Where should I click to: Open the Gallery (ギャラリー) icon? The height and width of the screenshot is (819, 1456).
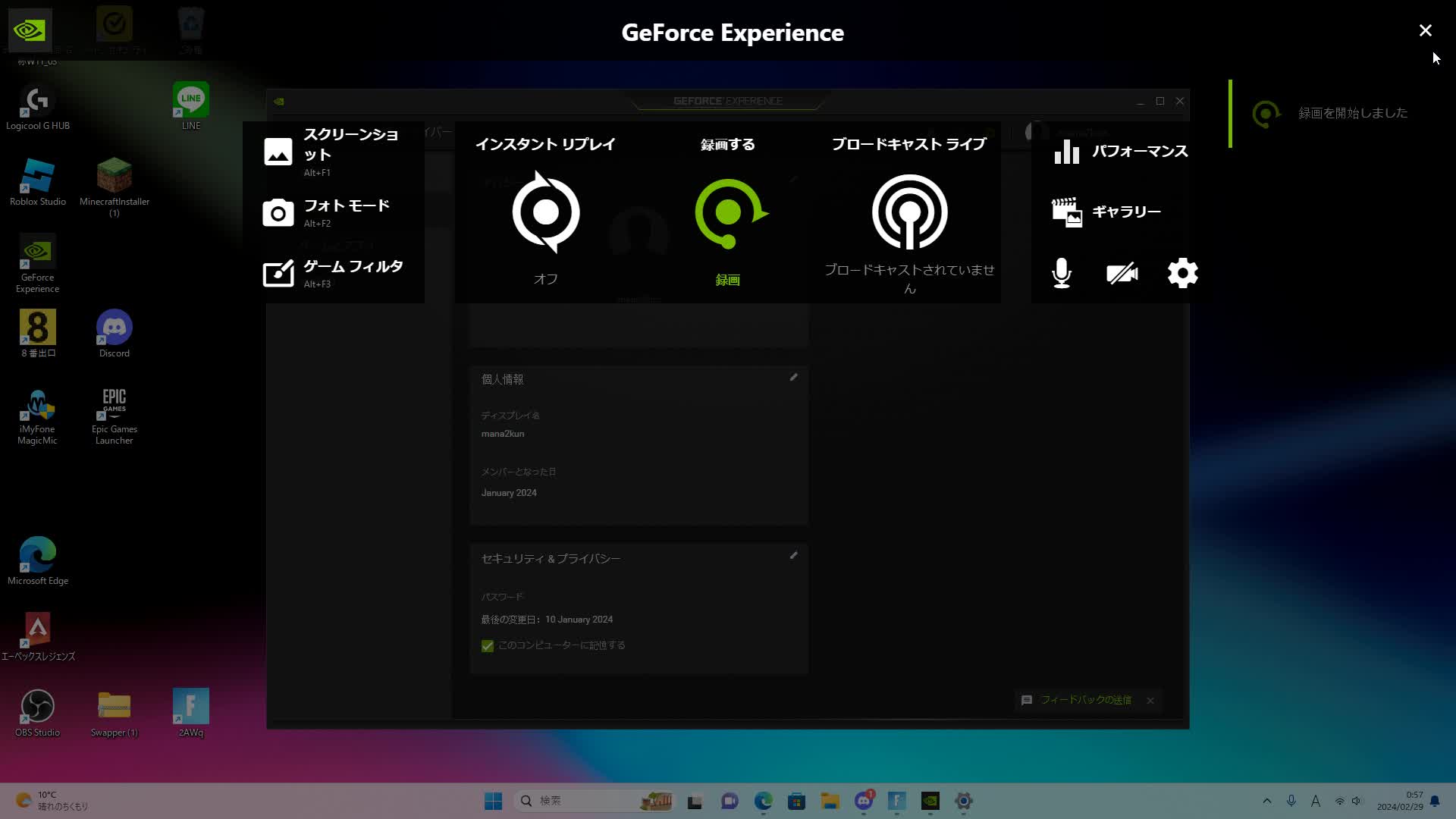click(x=1066, y=212)
